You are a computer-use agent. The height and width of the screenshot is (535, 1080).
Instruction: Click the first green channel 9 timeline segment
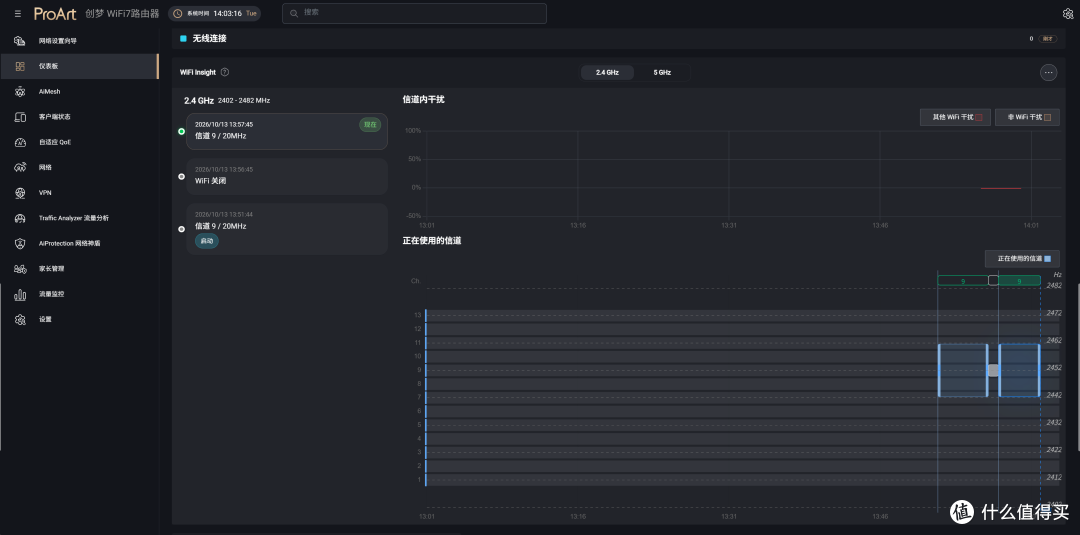pyautogui.click(x=963, y=281)
